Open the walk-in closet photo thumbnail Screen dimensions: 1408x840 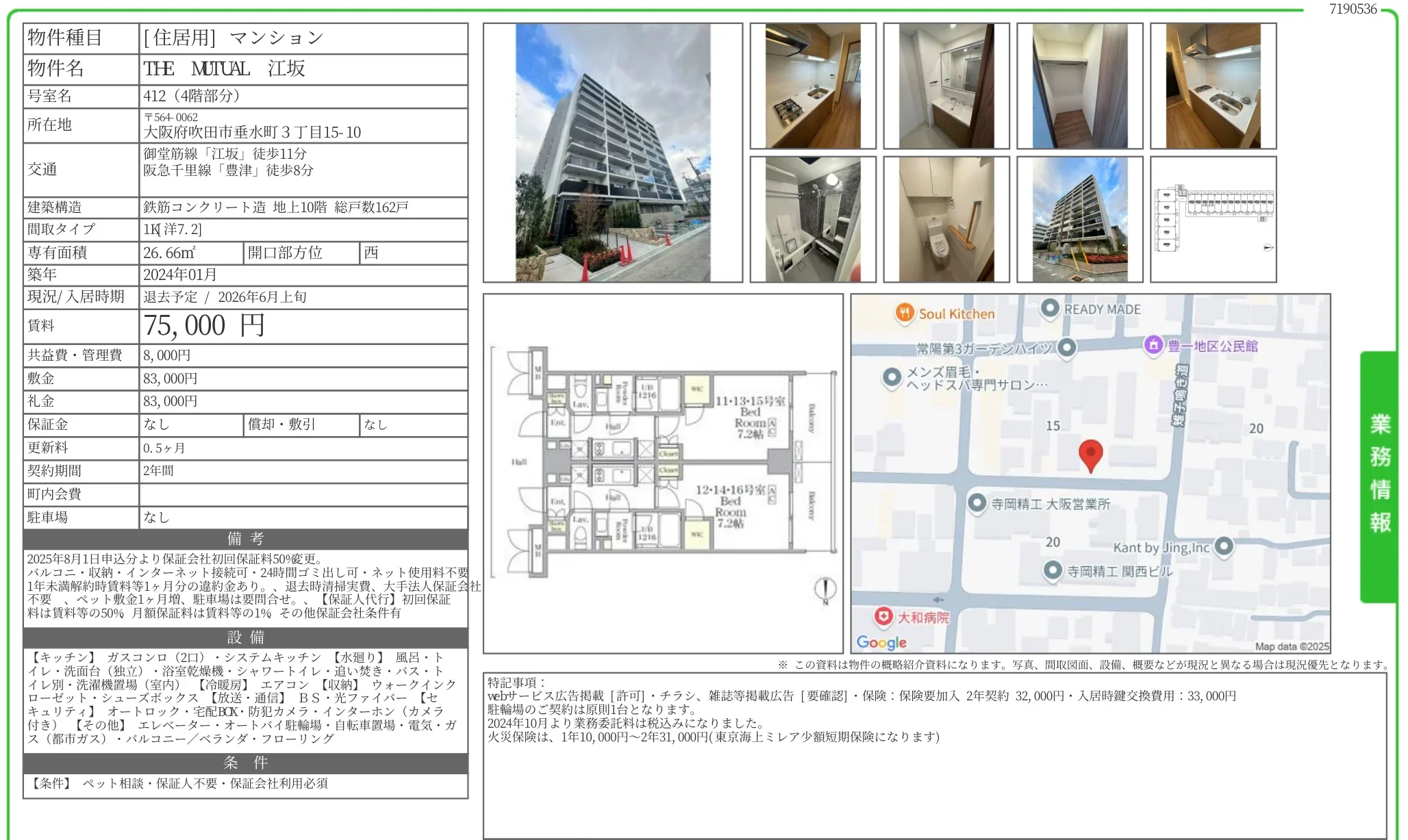[1079, 86]
